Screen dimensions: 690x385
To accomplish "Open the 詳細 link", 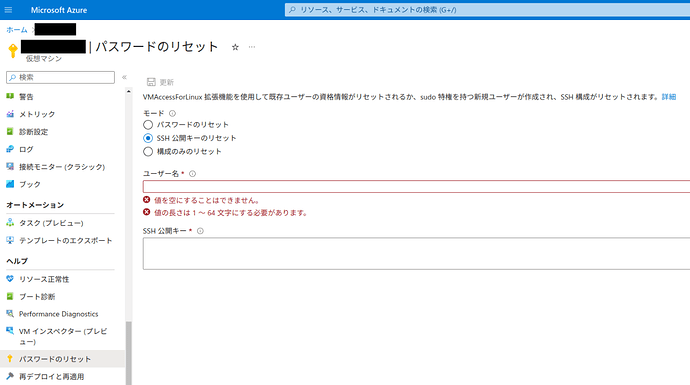I will tap(669, 97).
